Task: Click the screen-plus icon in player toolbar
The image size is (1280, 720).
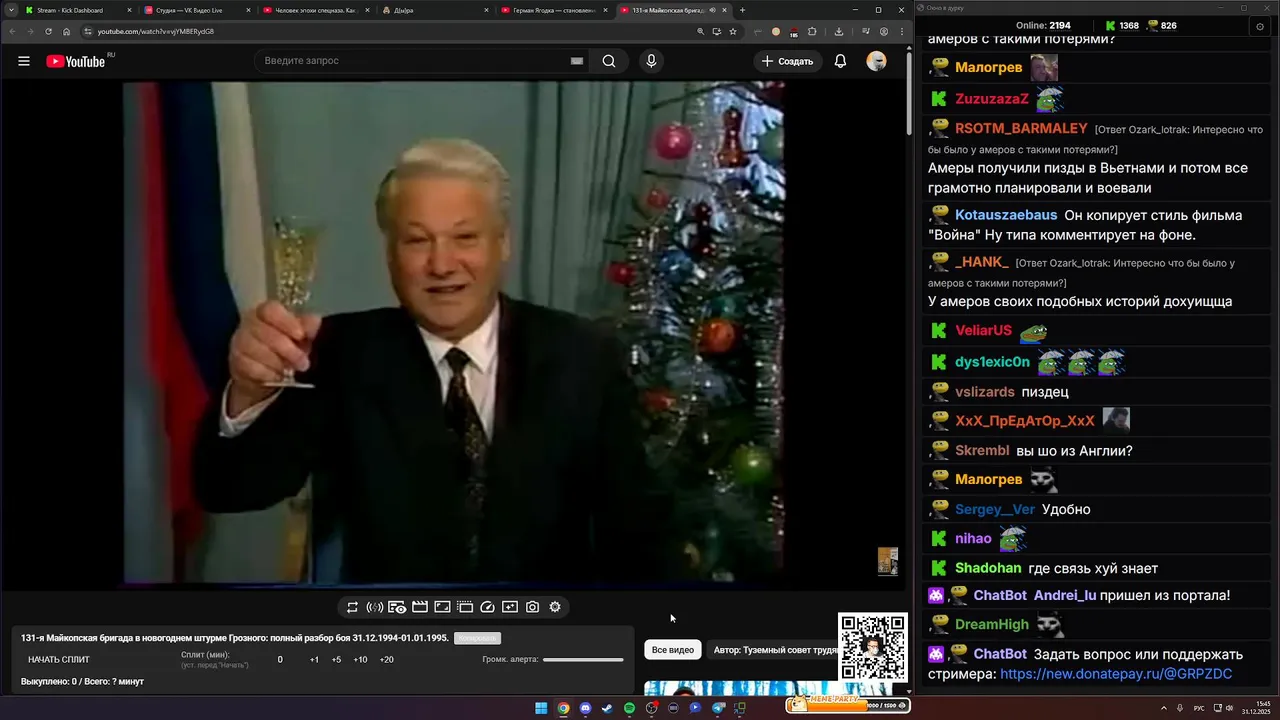Action: coord(510,607)
